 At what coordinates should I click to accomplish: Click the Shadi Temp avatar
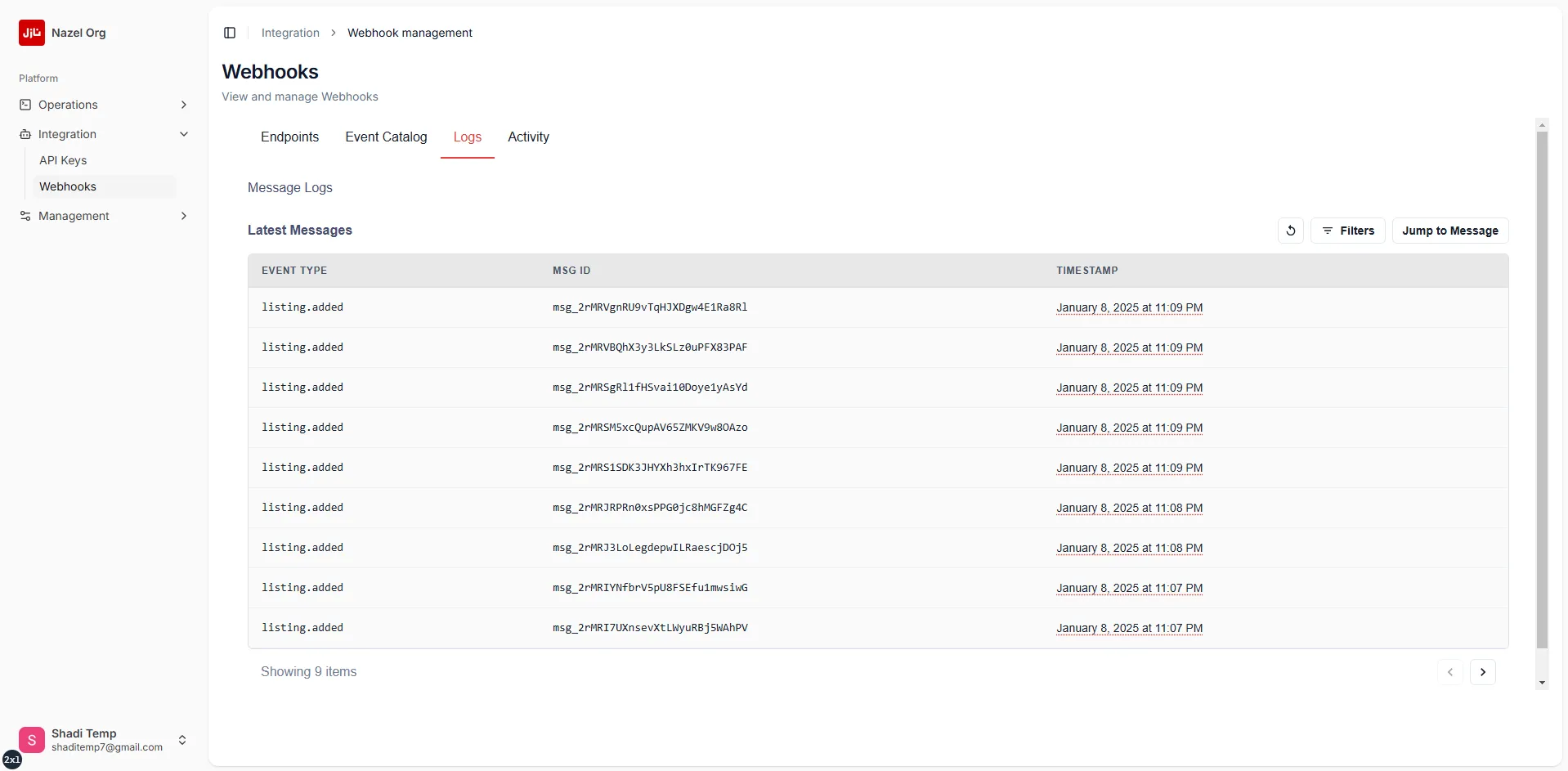(32, 739)
